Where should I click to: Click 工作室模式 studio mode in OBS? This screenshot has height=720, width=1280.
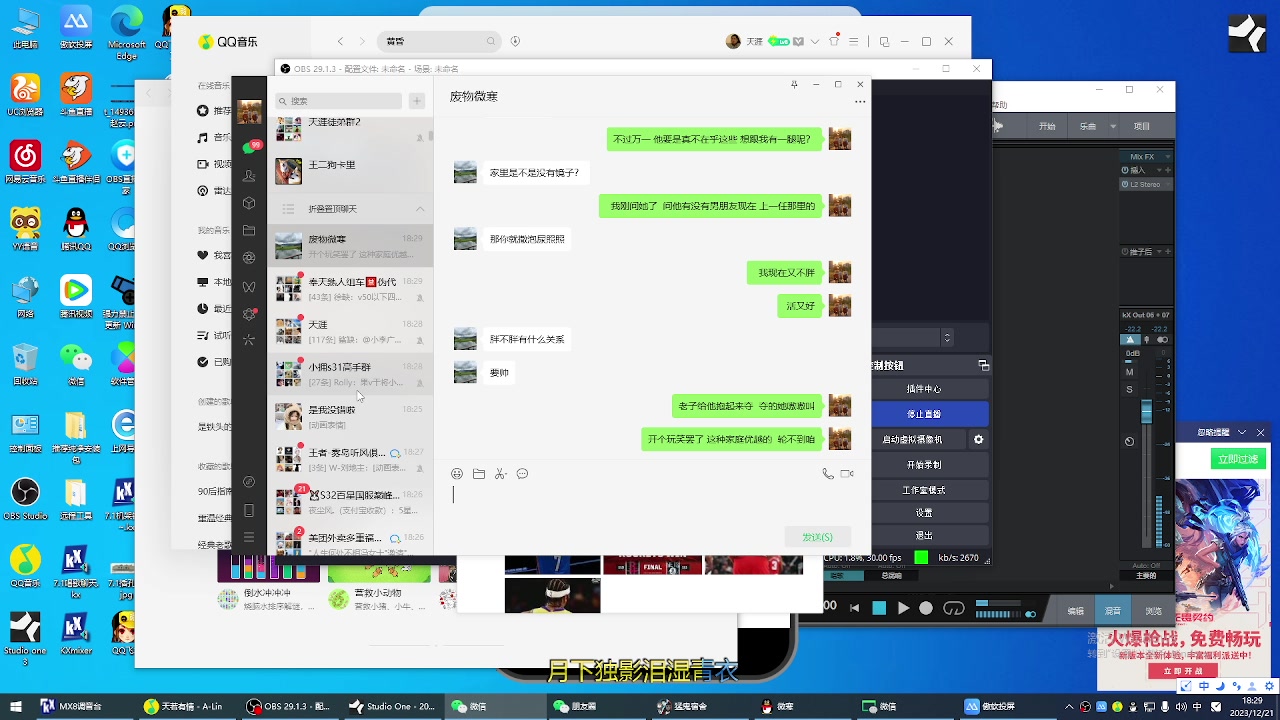point(924,490)
